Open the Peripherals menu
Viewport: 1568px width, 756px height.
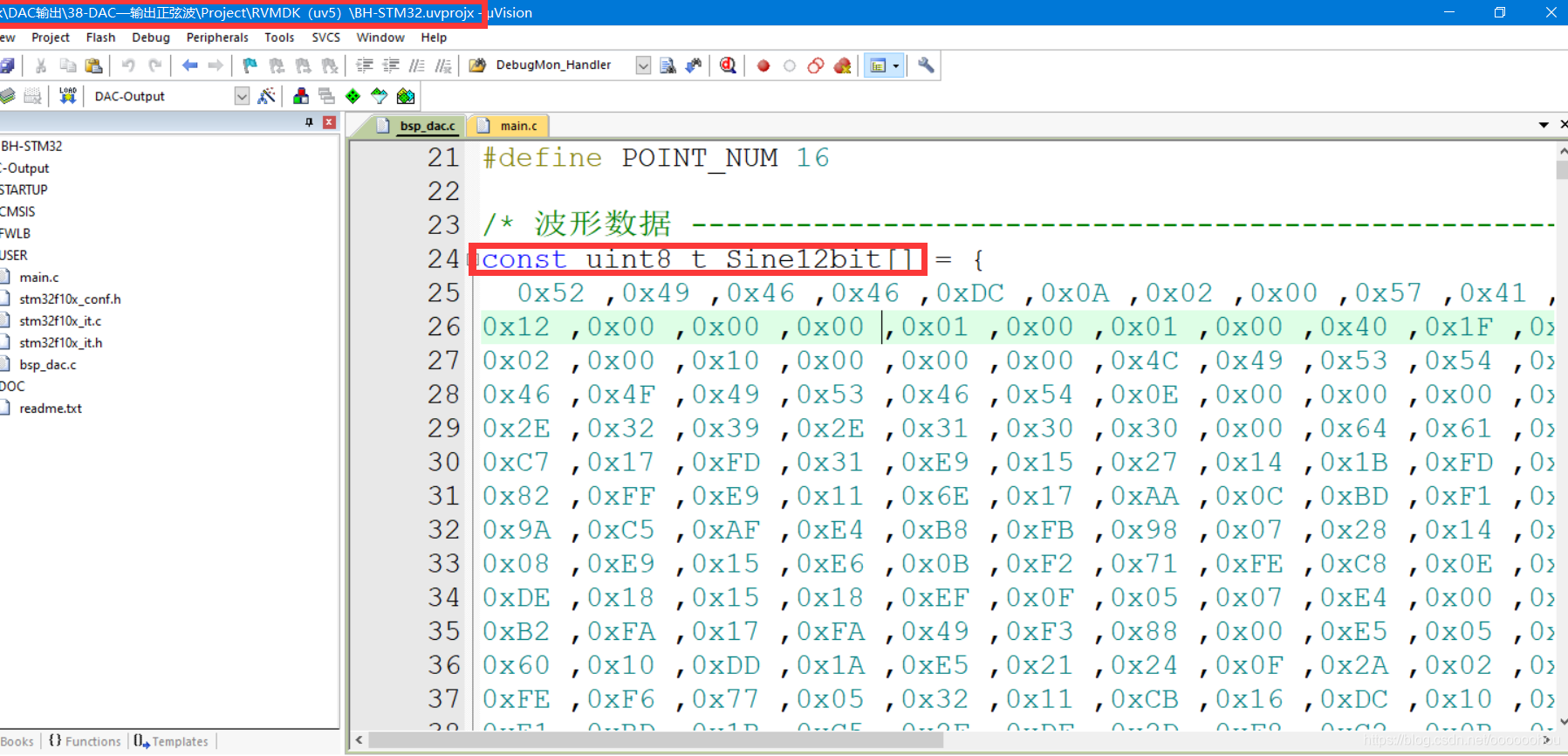point(217,38)
